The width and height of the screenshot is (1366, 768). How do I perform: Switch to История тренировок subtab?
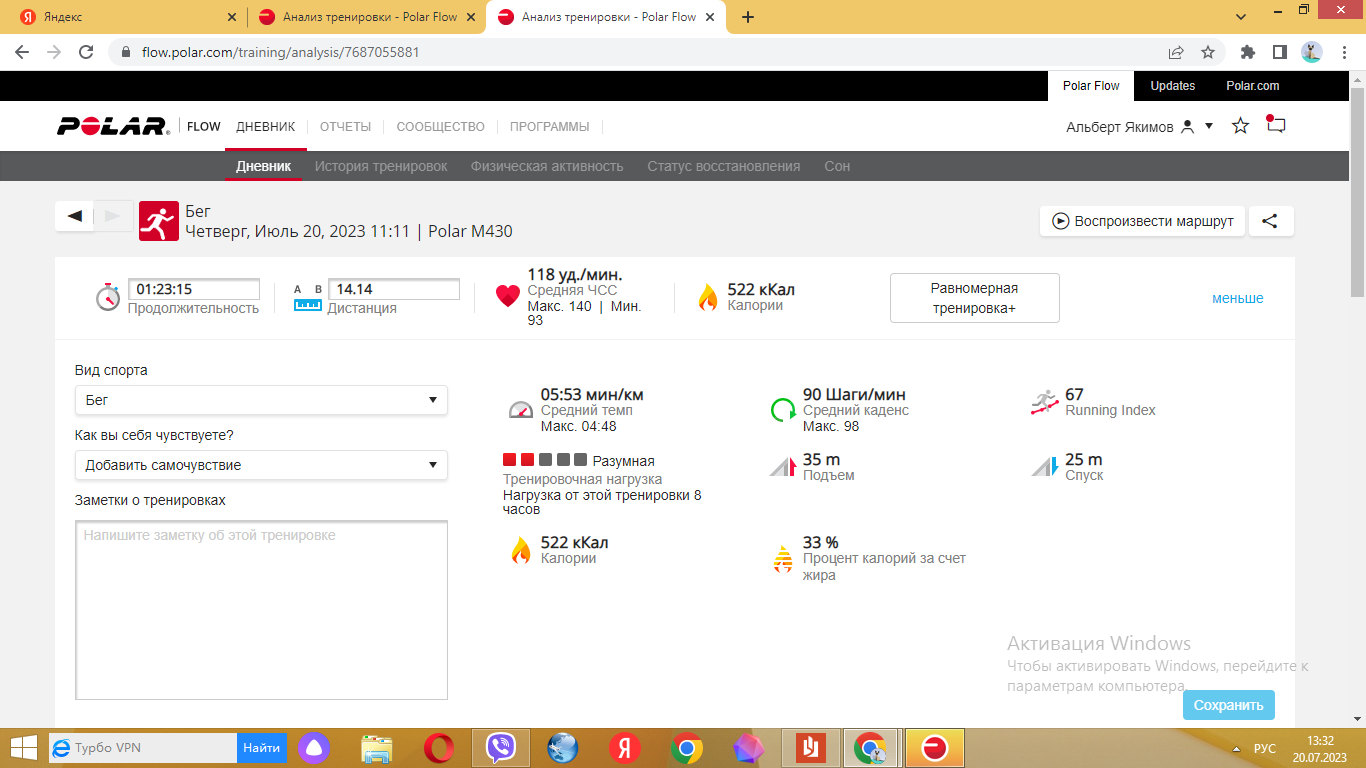(381, 166)
